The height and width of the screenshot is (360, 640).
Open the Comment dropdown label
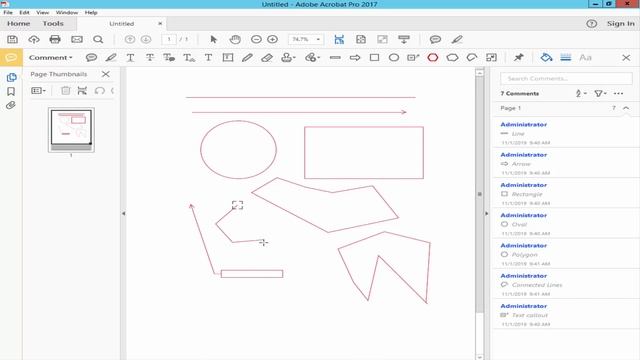pyautogui.click(x=50, y=58)
